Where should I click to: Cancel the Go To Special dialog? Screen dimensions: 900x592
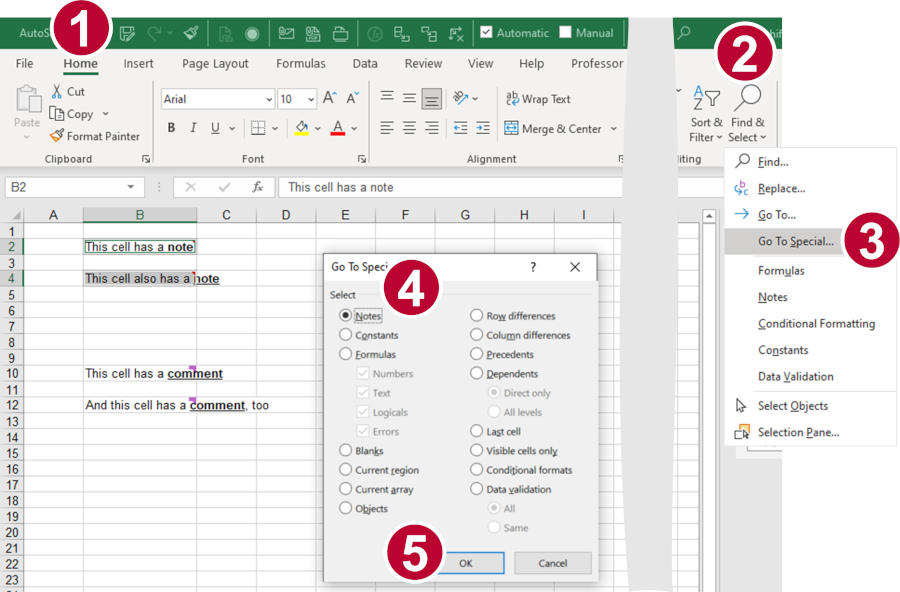pos(552,563)
